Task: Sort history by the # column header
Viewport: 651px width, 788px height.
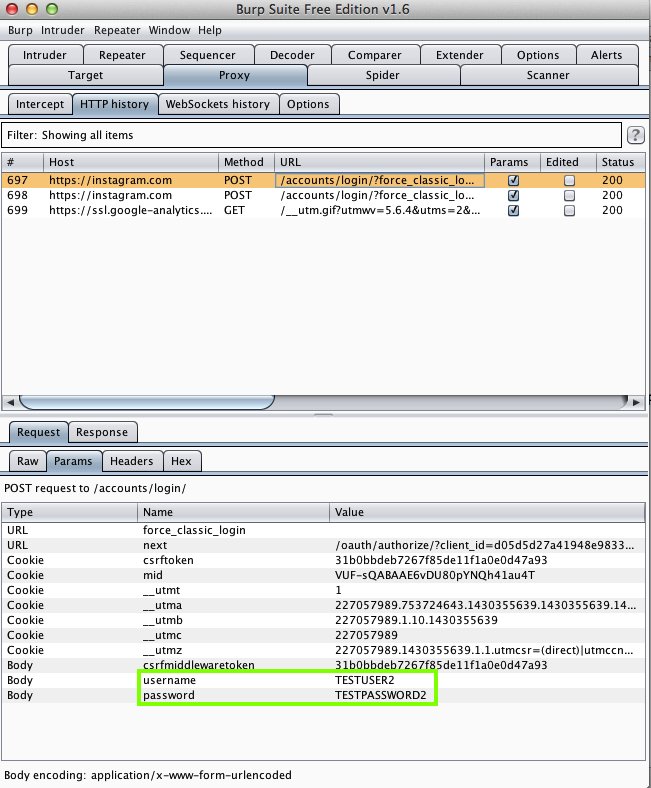Action: (x=23, y=162)
